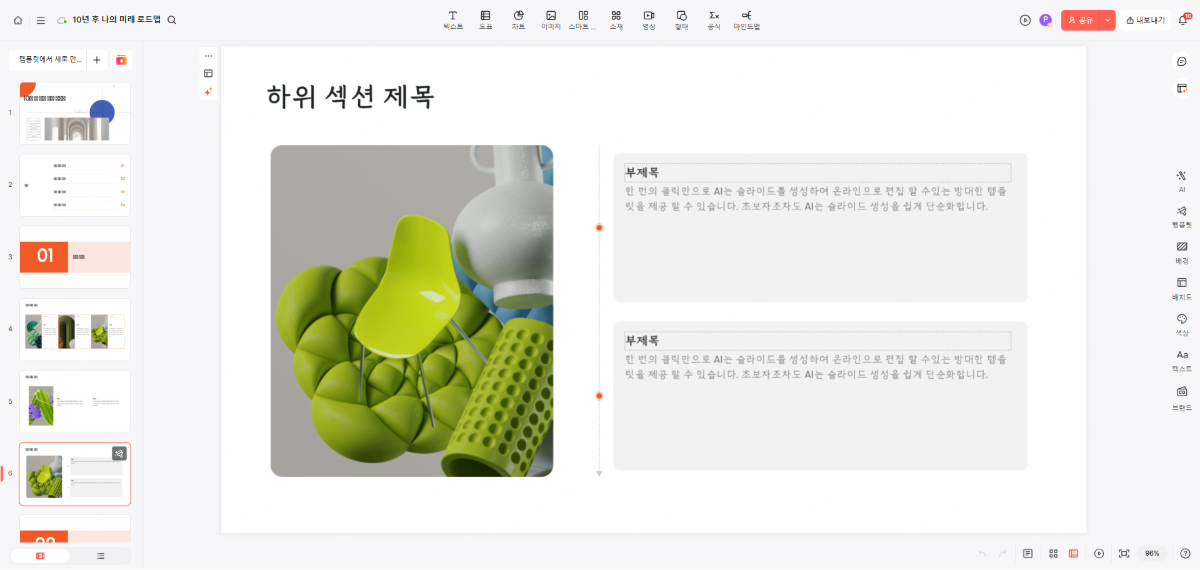Open the 텍스트 text style settings
Viewport: 1200px width, 570px height.
tap(1182, 361)
